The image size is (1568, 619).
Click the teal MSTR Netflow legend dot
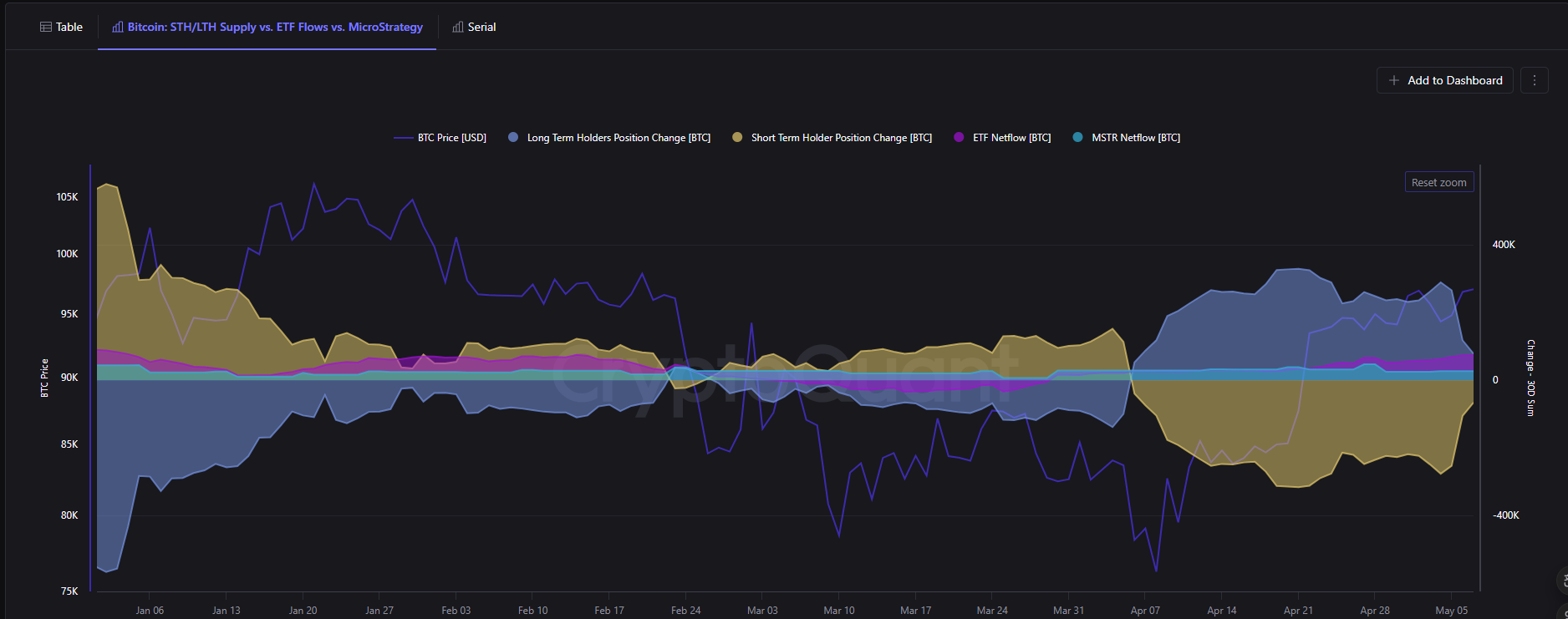pos(1077,138)
